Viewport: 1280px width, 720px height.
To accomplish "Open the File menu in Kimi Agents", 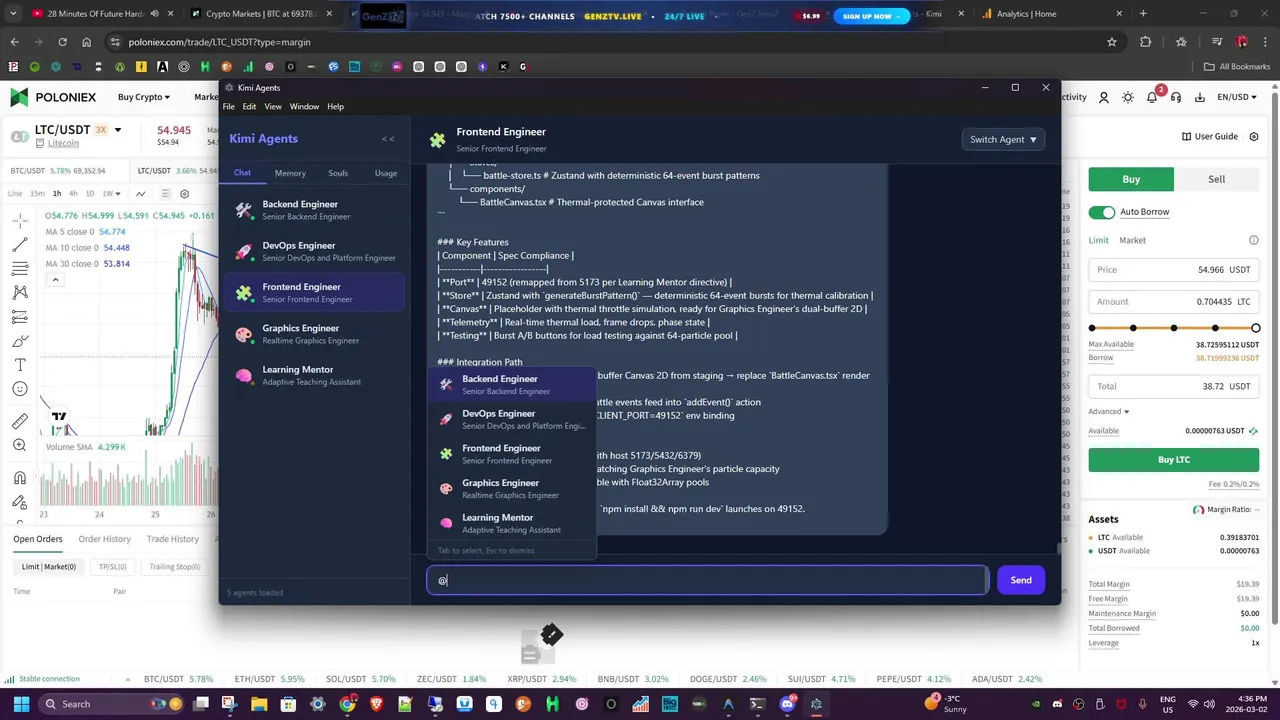I will (229, 106).
